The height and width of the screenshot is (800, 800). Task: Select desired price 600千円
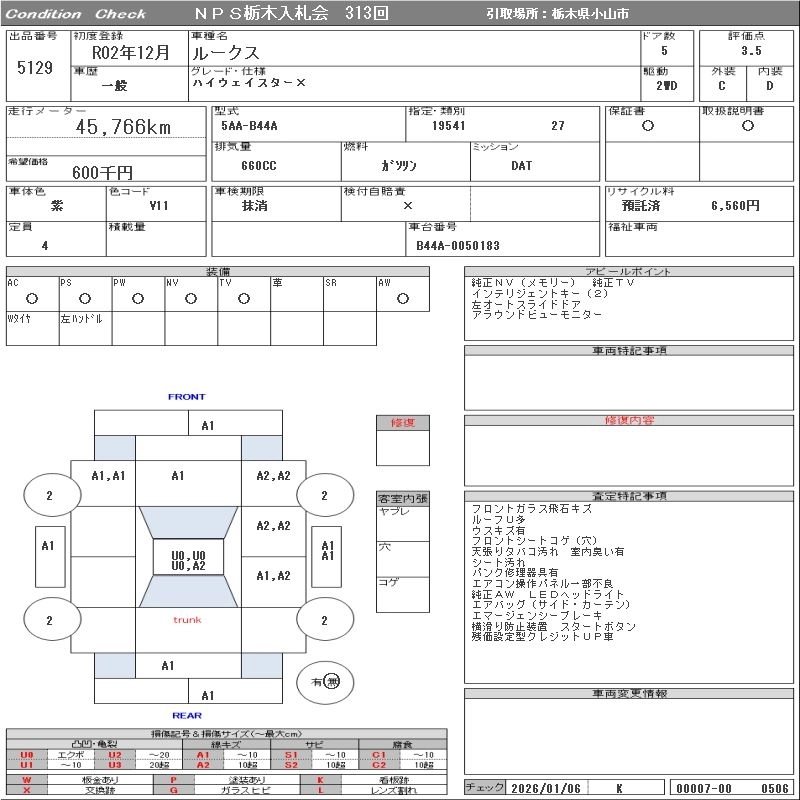[x=102, y=172]
